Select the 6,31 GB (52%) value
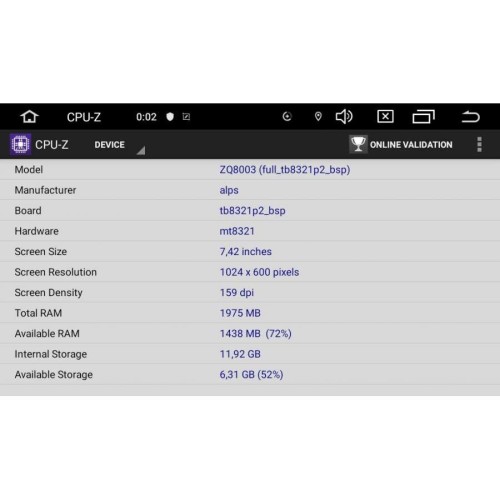 [251, 375]
